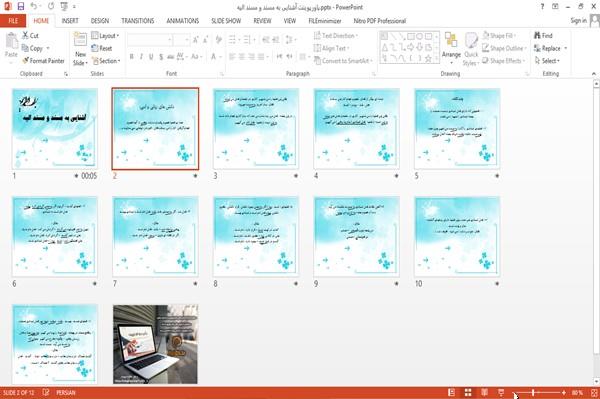Select slide 12 thumbnail with laptop photo
This screenshot has height=399, width=600.
[x=155, y=344]
